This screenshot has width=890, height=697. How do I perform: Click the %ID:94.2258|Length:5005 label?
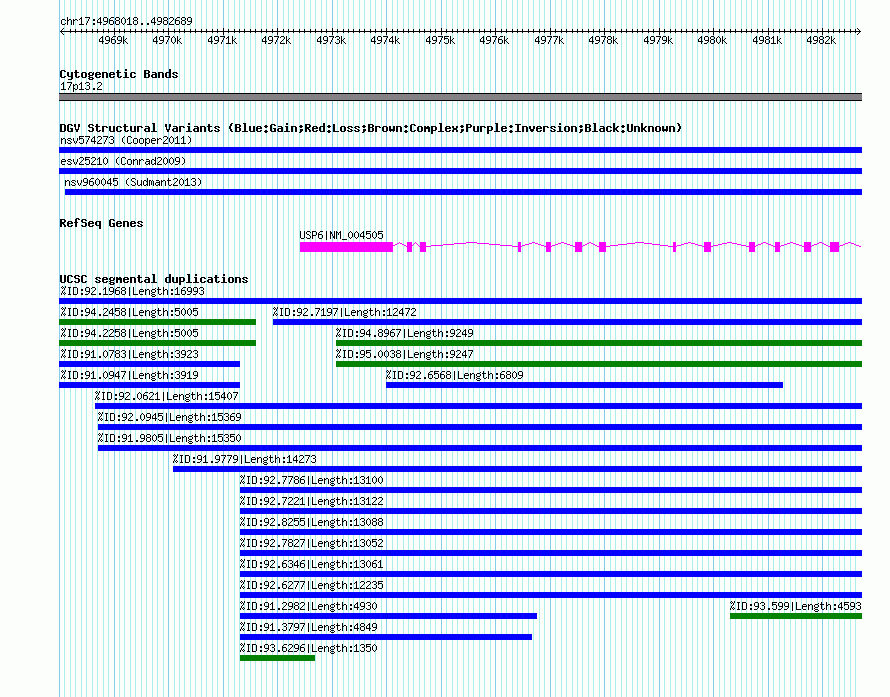(x=129, y=333)
